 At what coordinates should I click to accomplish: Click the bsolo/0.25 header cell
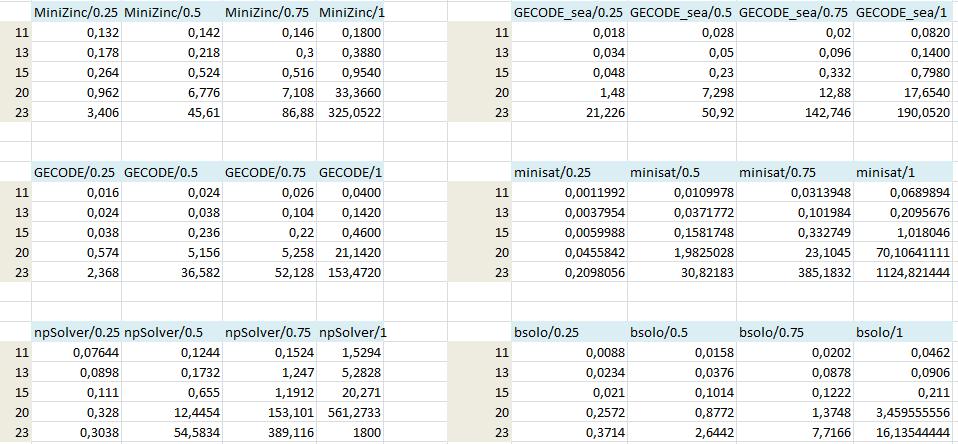(569, 333)
